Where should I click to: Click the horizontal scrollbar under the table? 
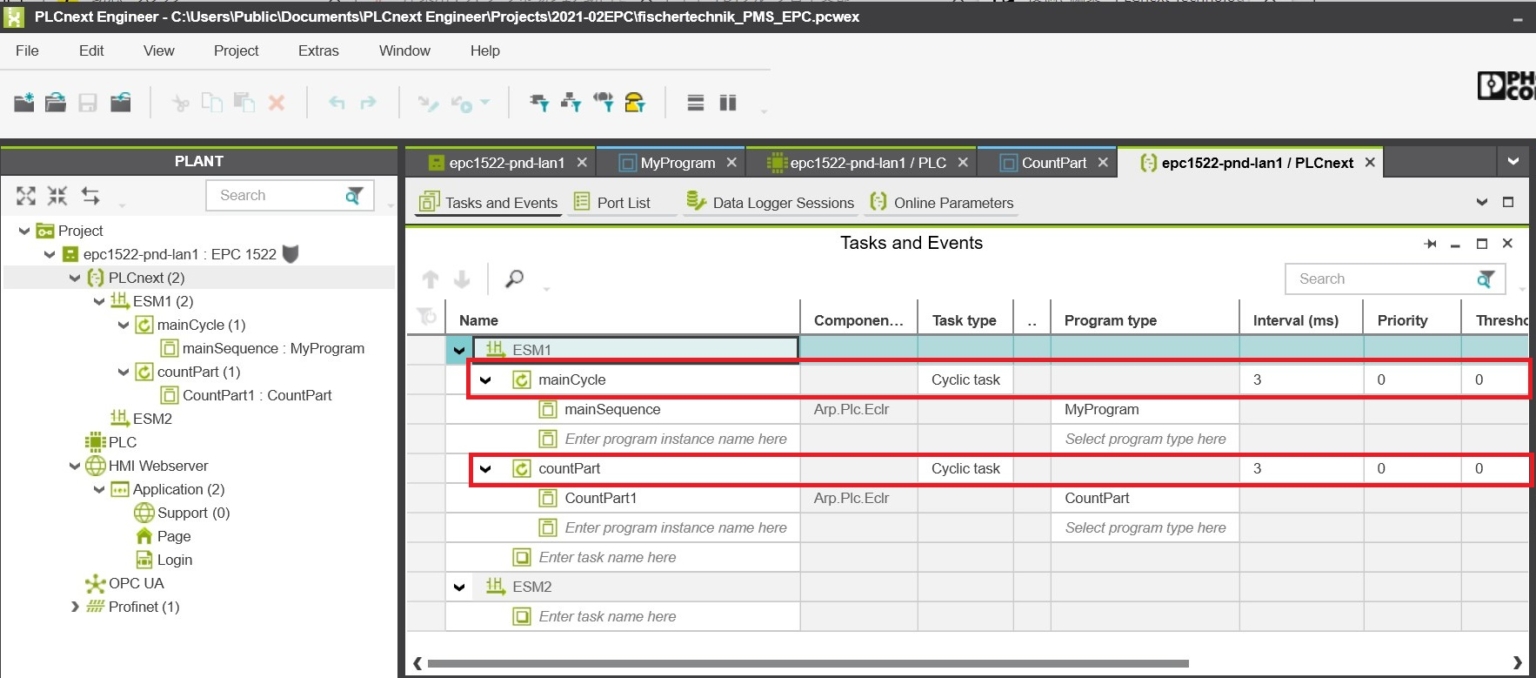click(x=800, y=663)
